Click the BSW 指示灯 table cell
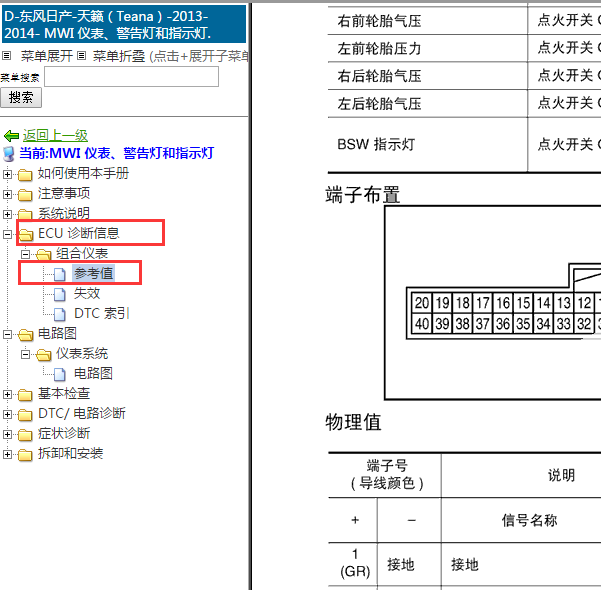Image resolution: width=601 pixels, height=590 pixels. (x=427, y=145)
